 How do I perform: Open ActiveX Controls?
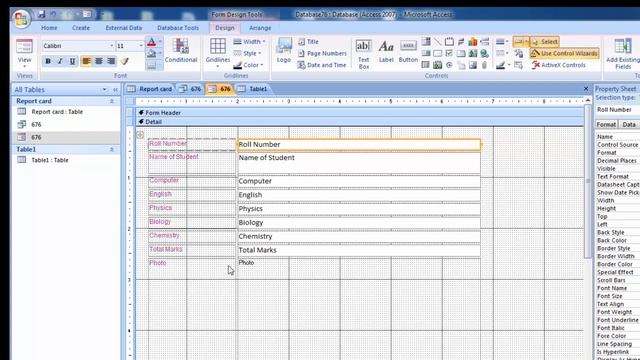559,65
